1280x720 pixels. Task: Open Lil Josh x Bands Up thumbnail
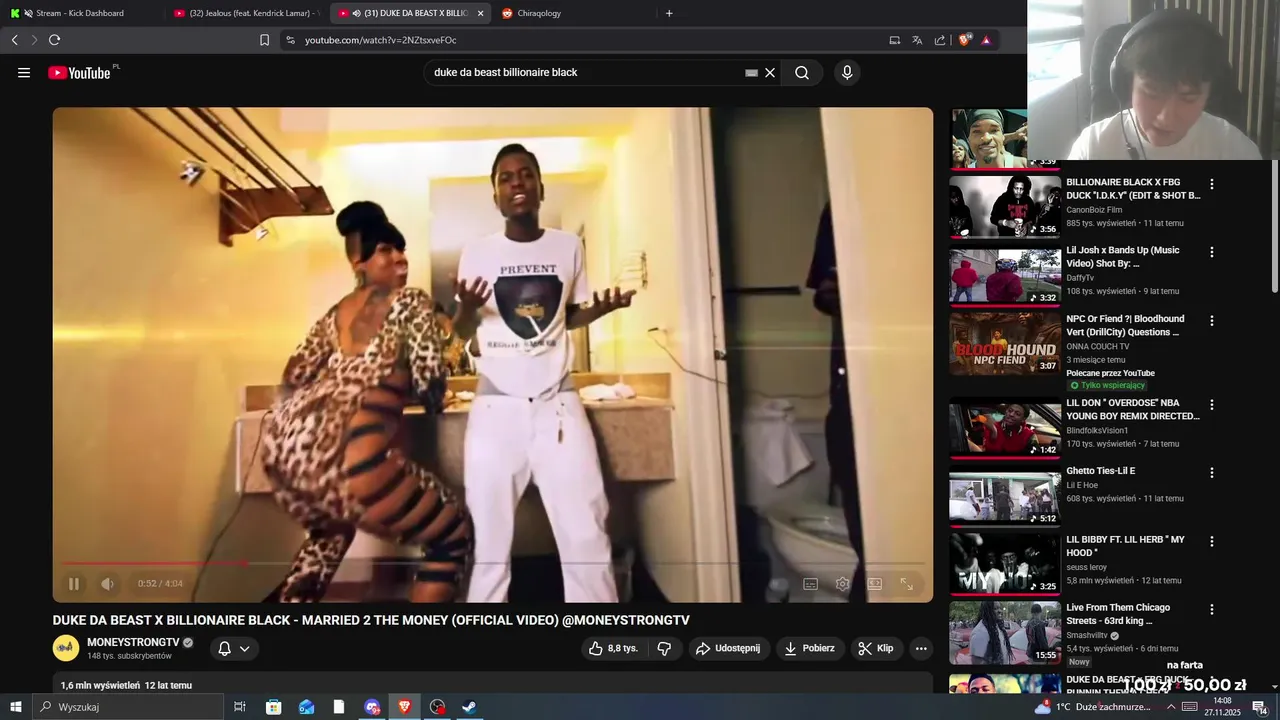[1005, 275]
